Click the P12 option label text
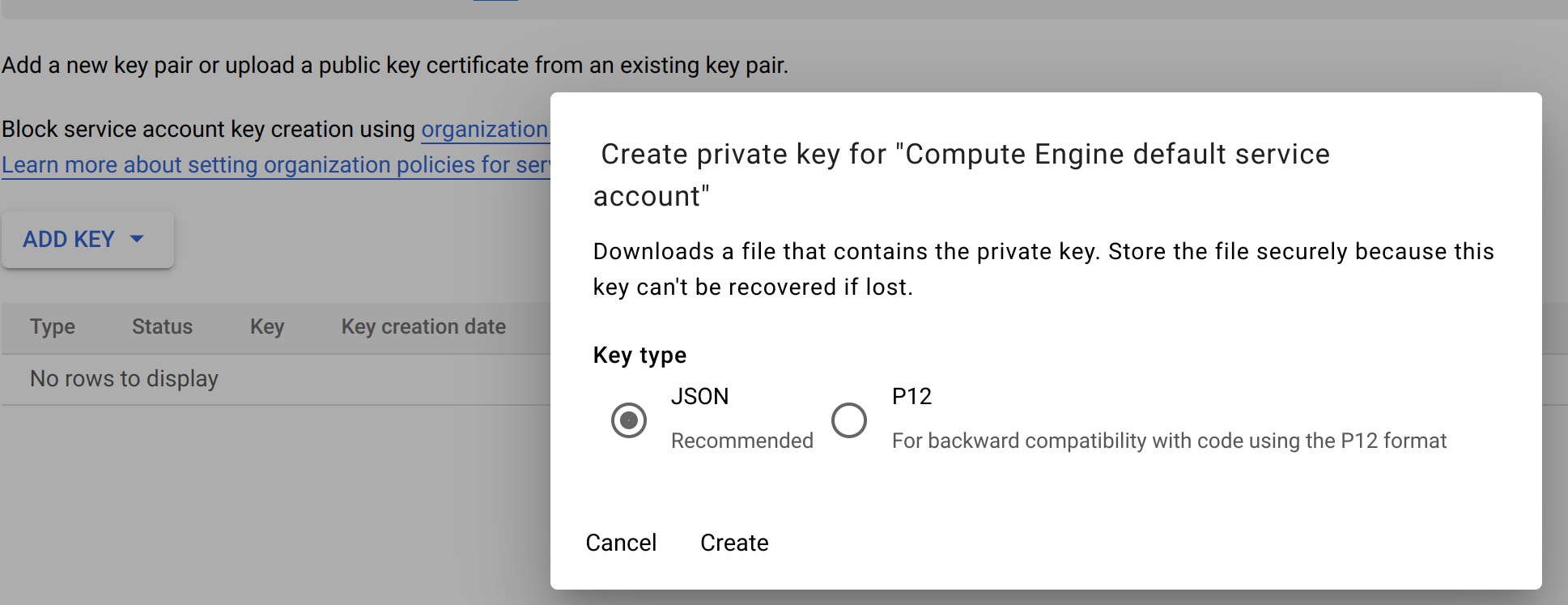Screen dimensions: 1568x605 911,397
